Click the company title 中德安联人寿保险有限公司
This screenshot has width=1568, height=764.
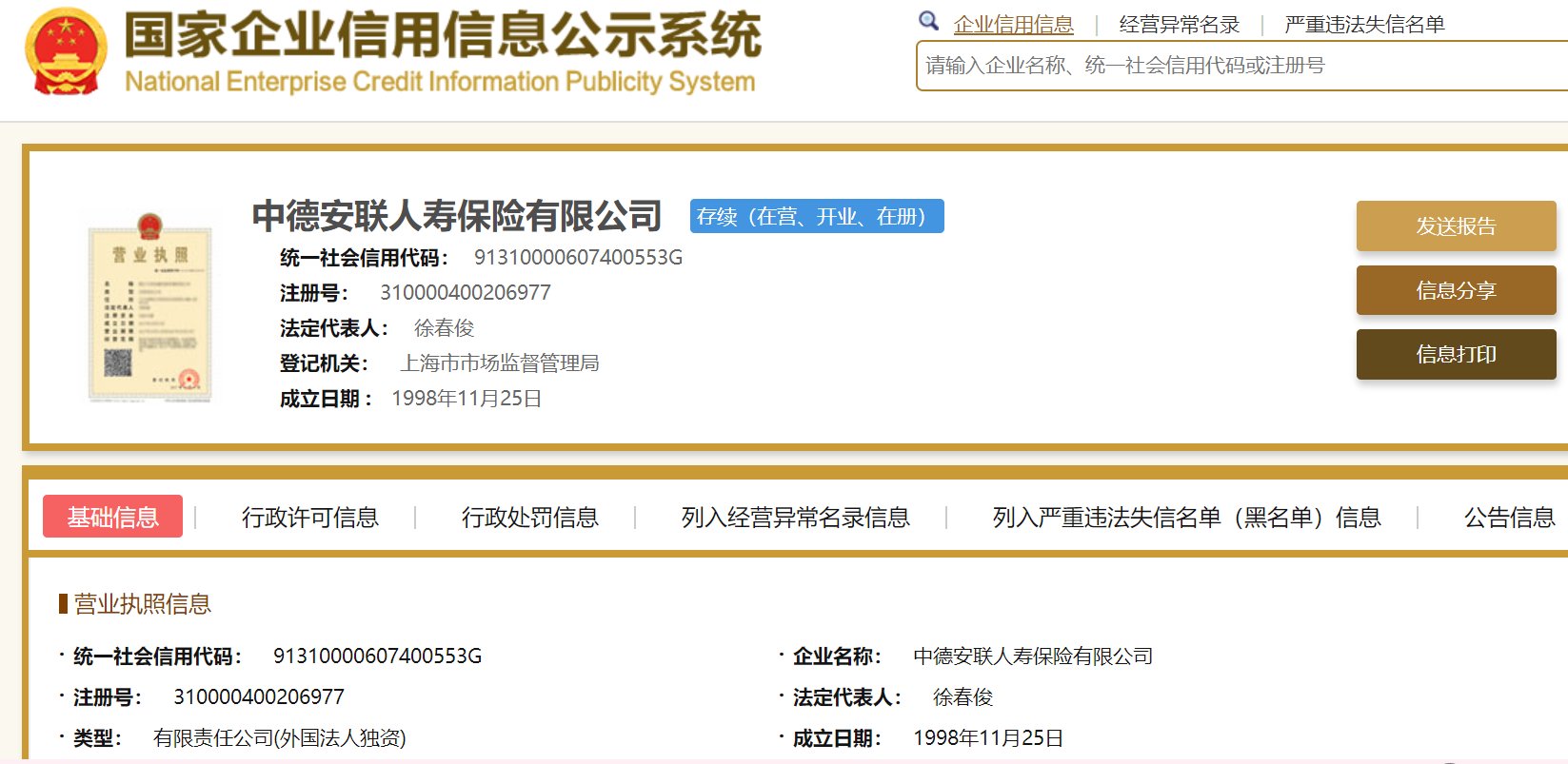pos(457,216)
